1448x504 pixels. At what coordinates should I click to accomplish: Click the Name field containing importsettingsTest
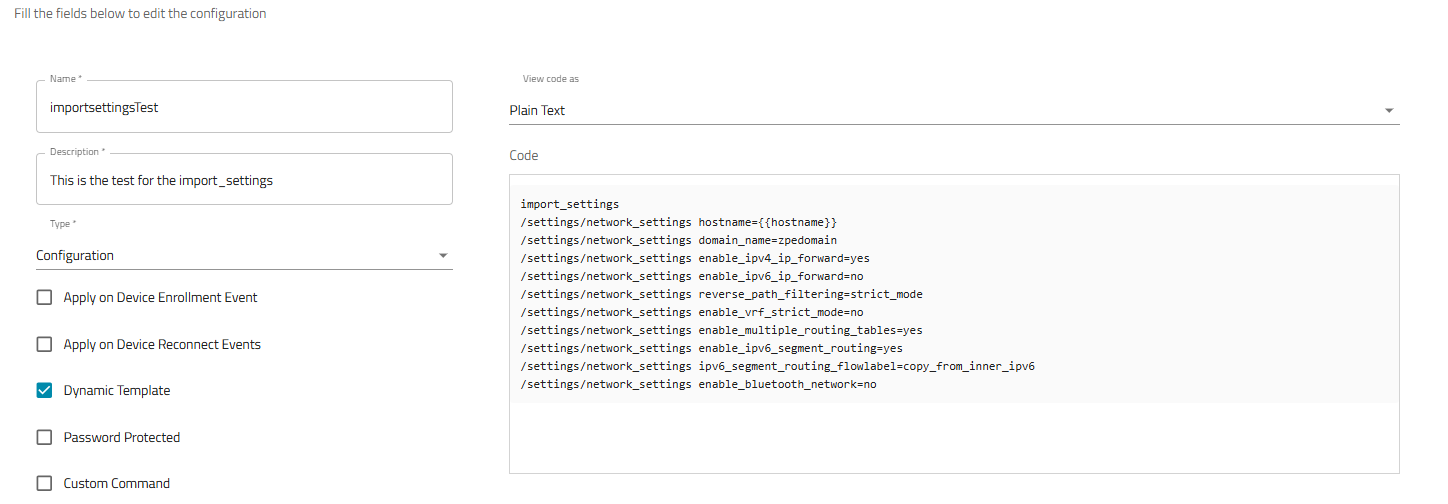[x=243, y=108]
